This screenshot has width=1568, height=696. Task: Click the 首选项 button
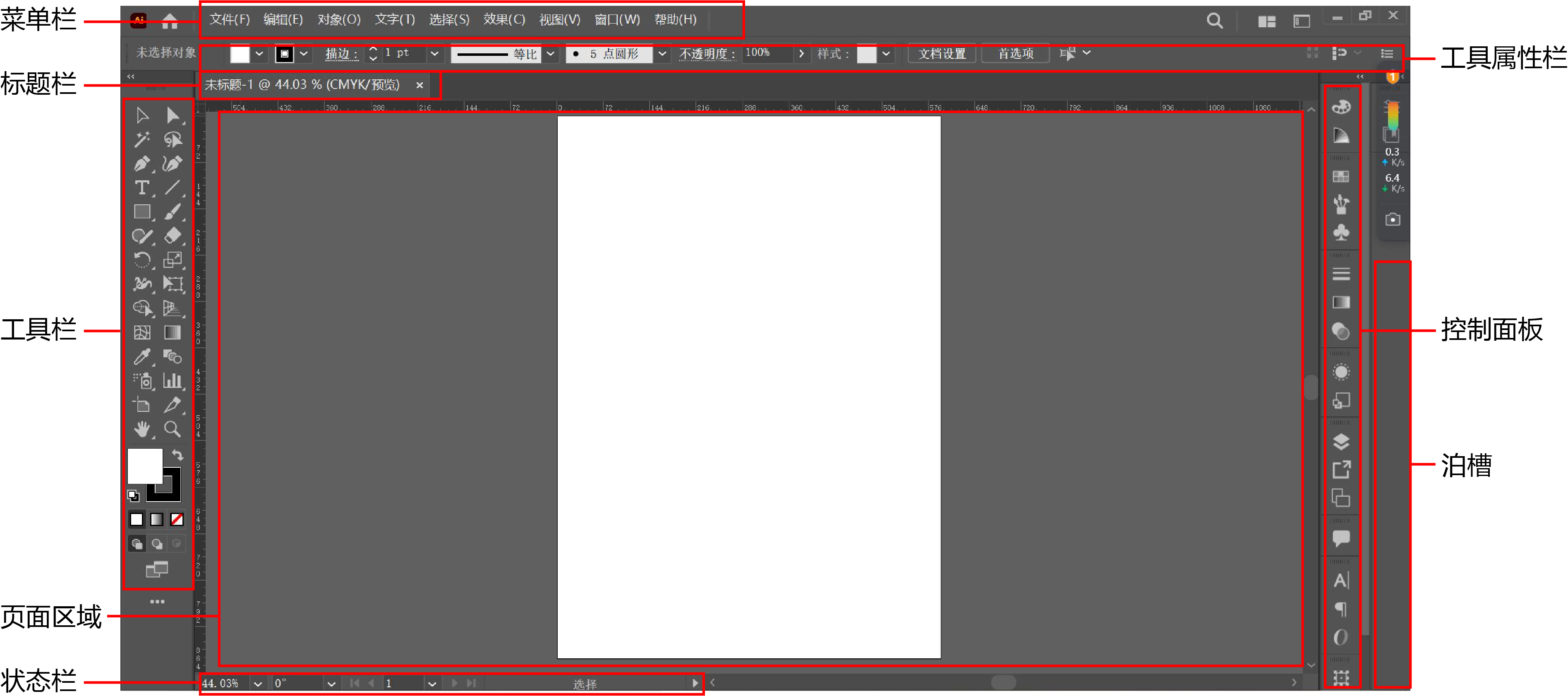tap(1015, 53)
